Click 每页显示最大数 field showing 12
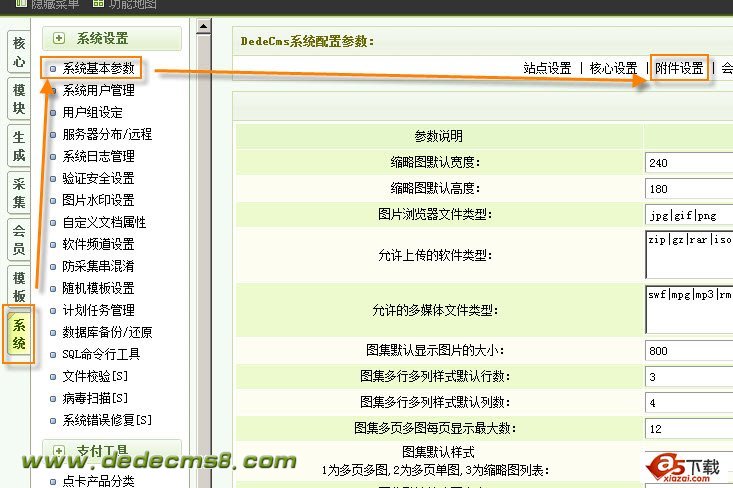733x488 pixels. pos(689,429)
